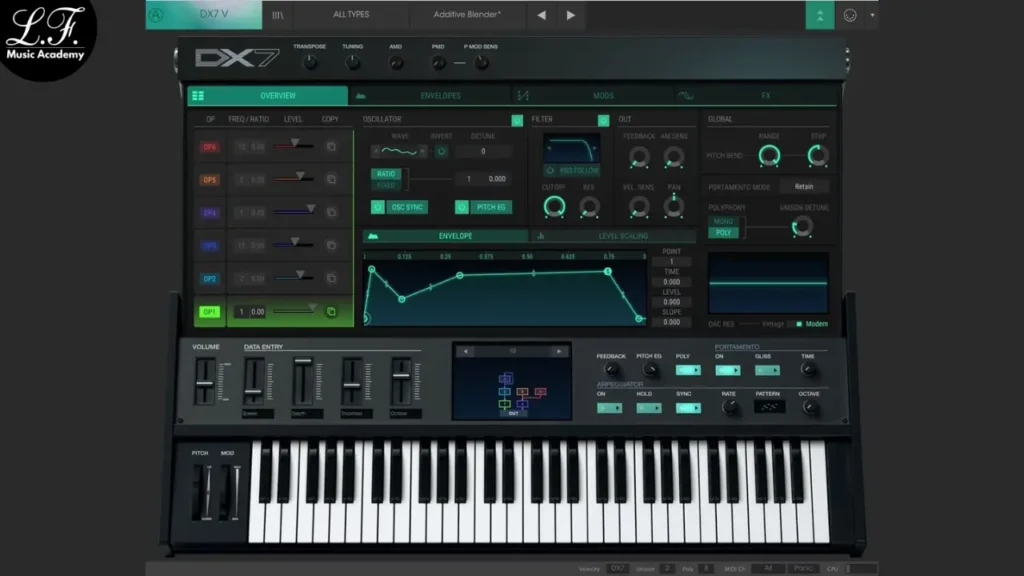
Task: Click the Level Scaling bar-chart icon
Action: [542, 236]
